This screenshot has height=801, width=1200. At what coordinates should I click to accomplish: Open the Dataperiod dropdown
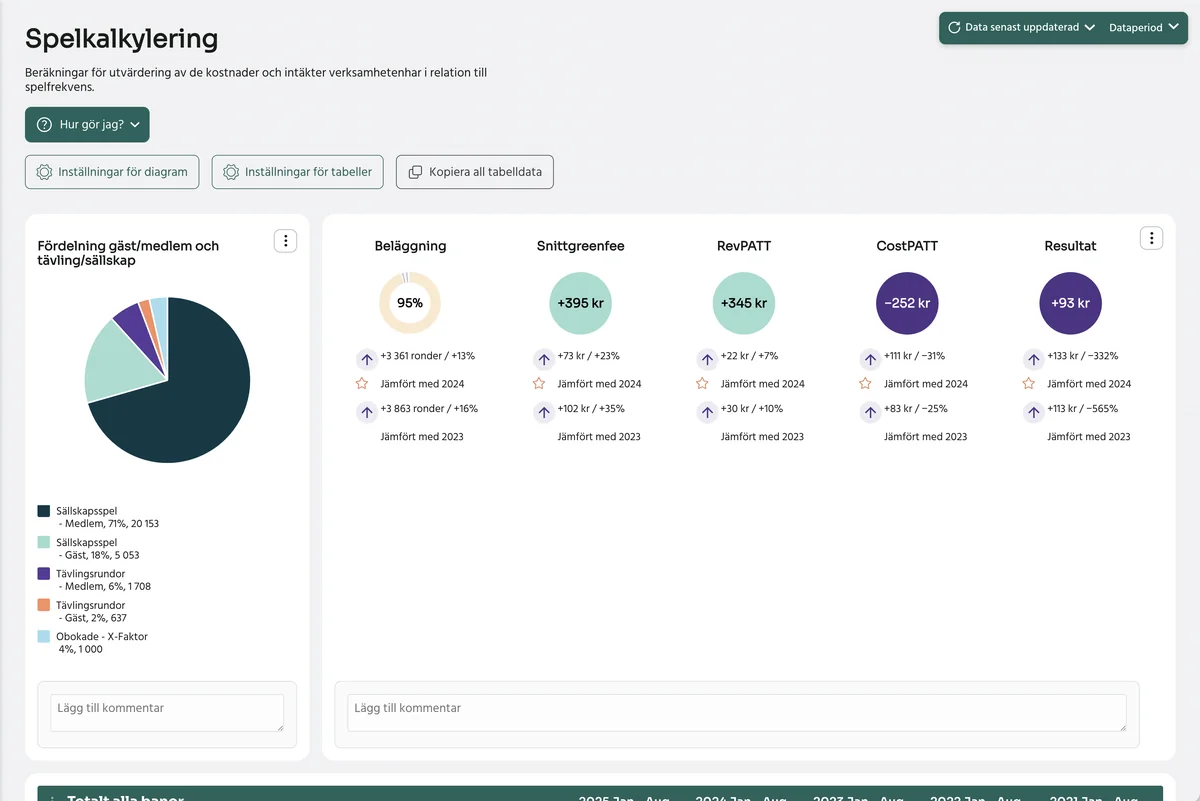(1144, 28)
